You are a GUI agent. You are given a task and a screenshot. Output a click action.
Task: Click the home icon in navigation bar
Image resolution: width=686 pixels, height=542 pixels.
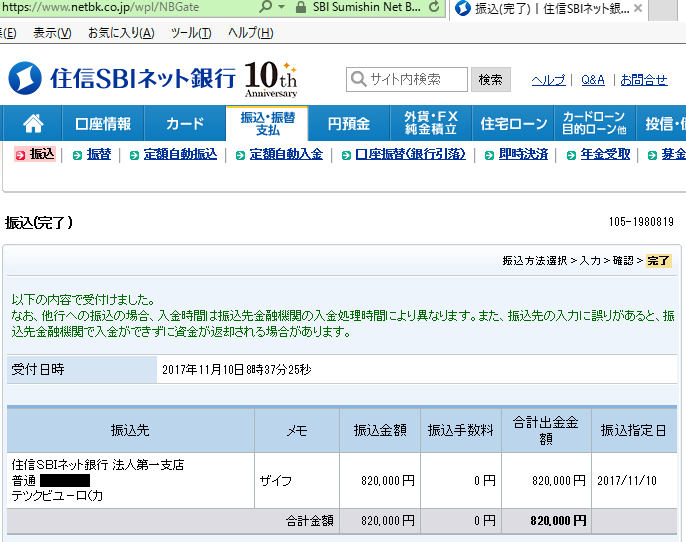click(x=33, y=123)
